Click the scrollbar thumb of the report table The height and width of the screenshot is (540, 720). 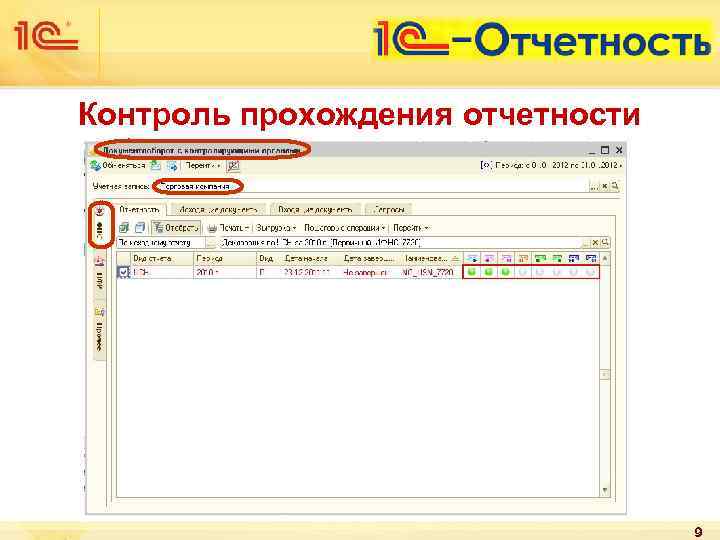605,375
